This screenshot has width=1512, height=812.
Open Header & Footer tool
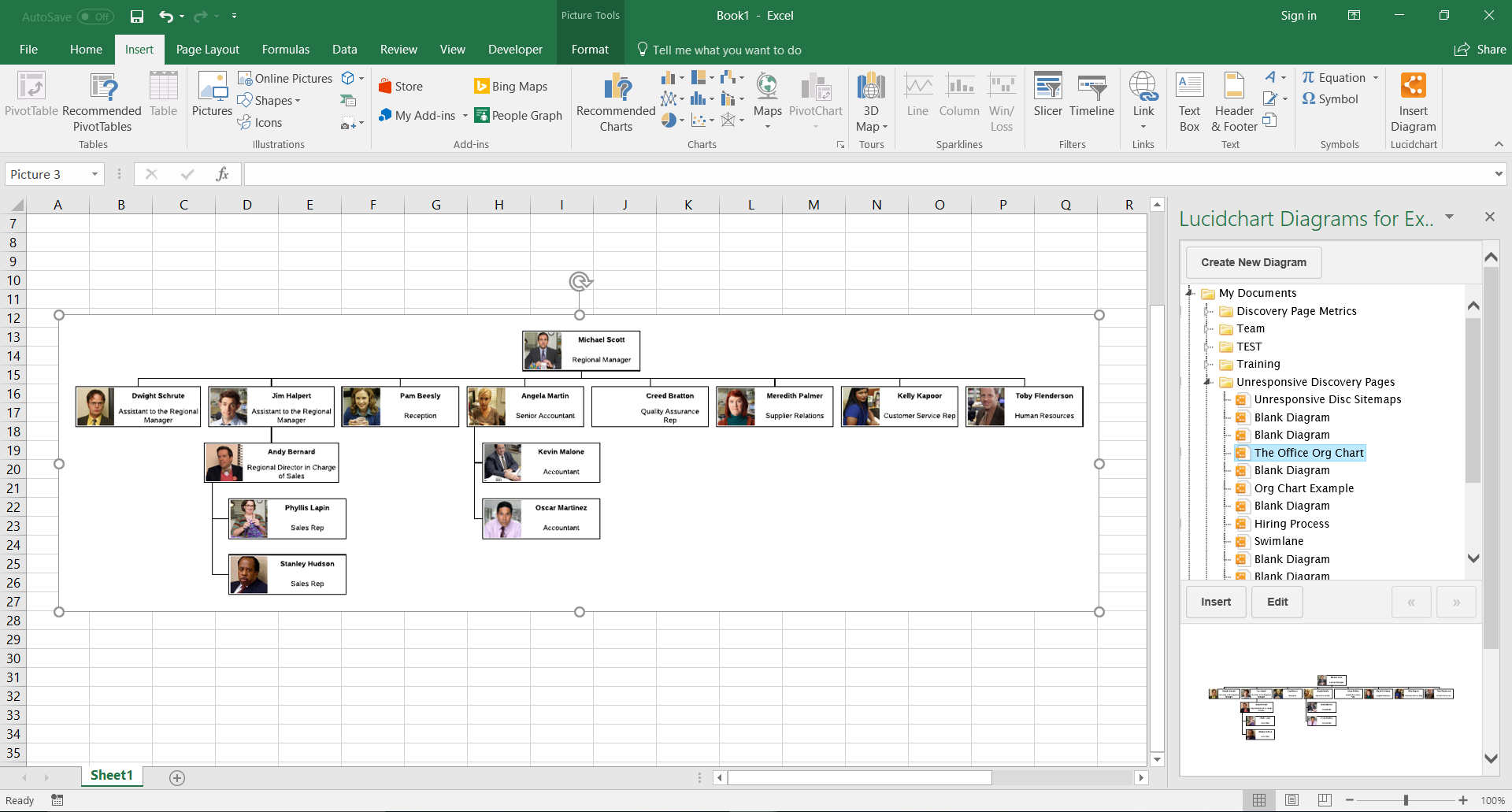(1234, 102)
